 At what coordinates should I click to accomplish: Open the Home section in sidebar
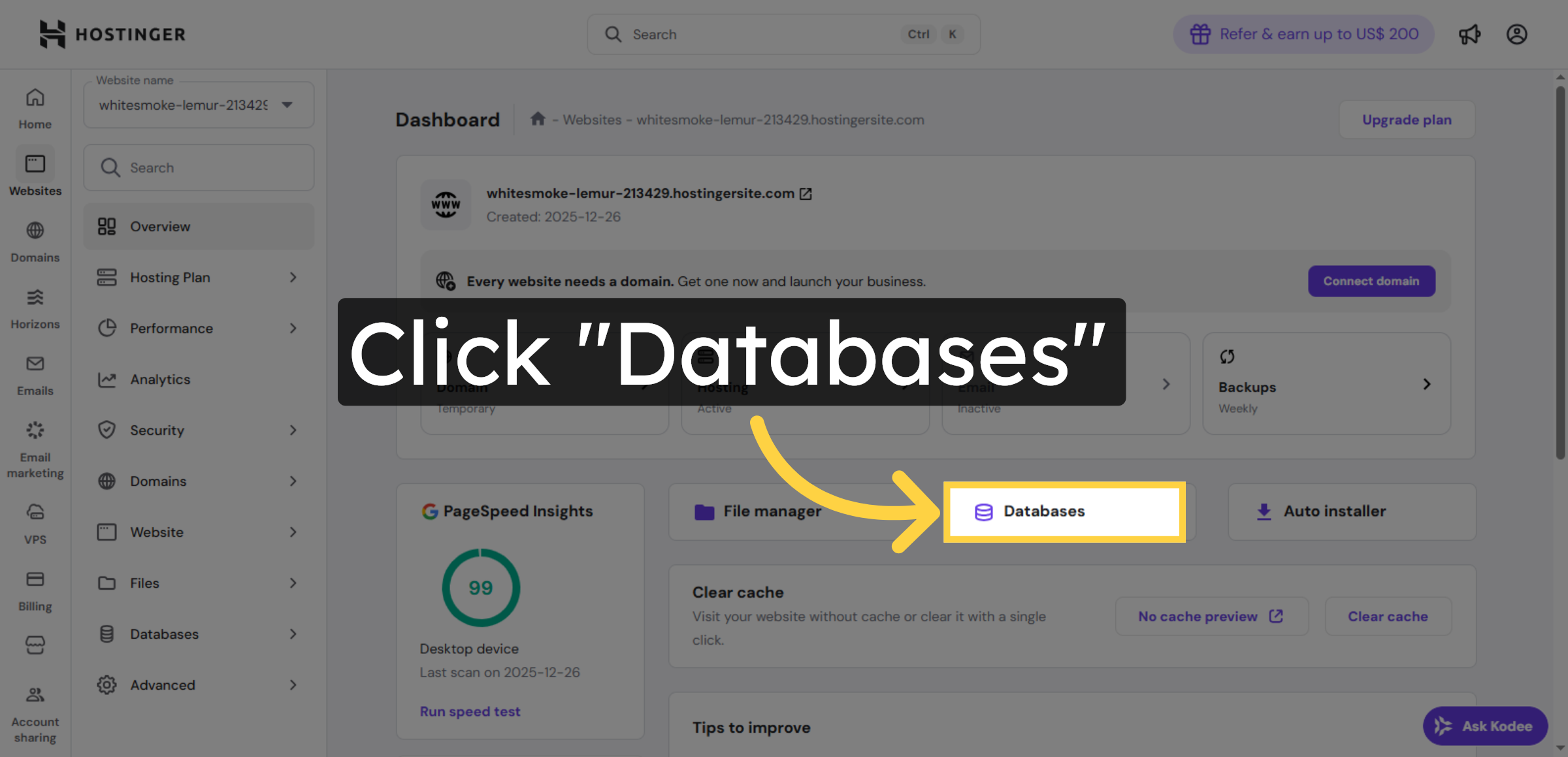[35, 105]
